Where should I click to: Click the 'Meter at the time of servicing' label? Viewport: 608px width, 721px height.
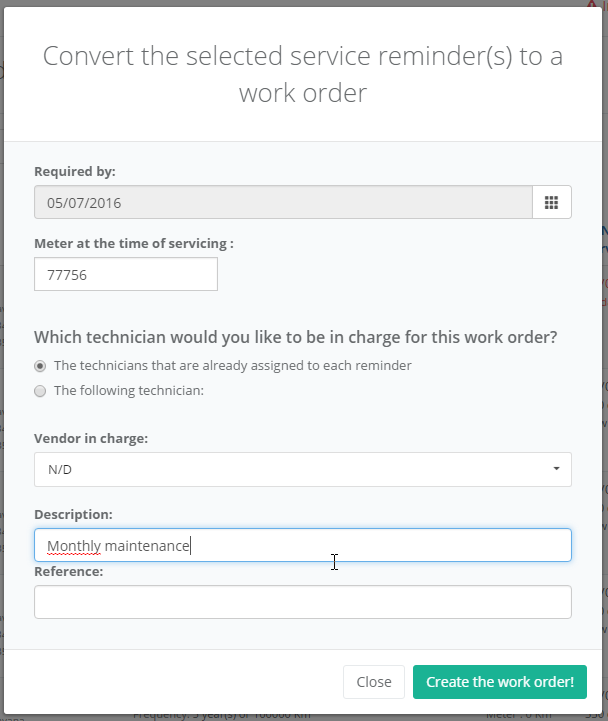134,243
